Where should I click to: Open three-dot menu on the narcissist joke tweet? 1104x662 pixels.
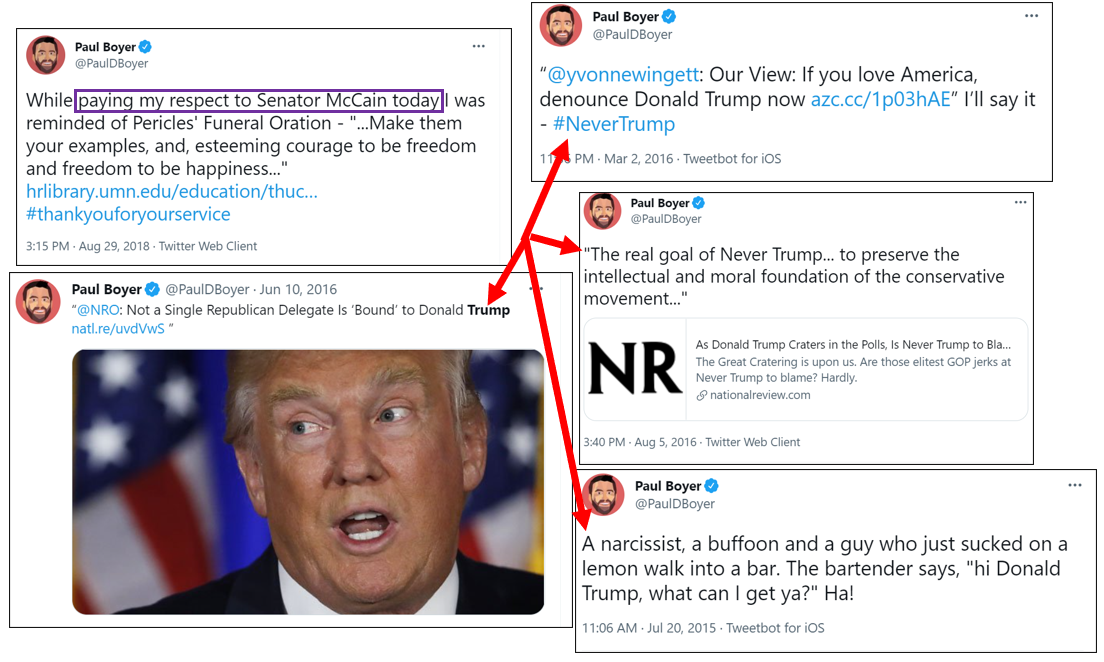point(1074,485)
